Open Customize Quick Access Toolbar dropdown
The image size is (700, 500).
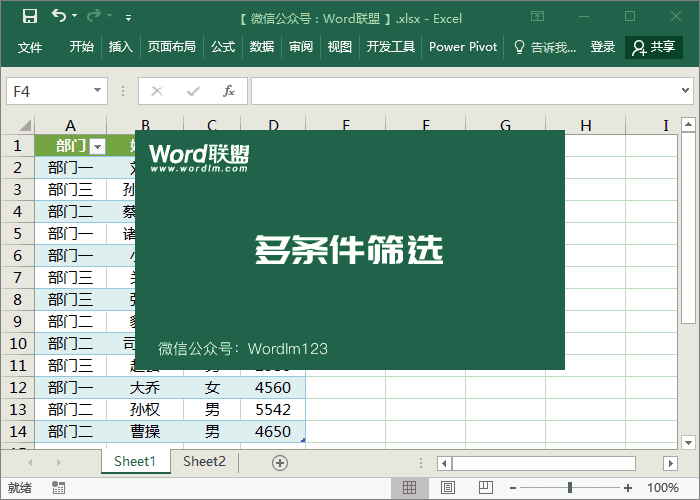[x=128, y=17]
